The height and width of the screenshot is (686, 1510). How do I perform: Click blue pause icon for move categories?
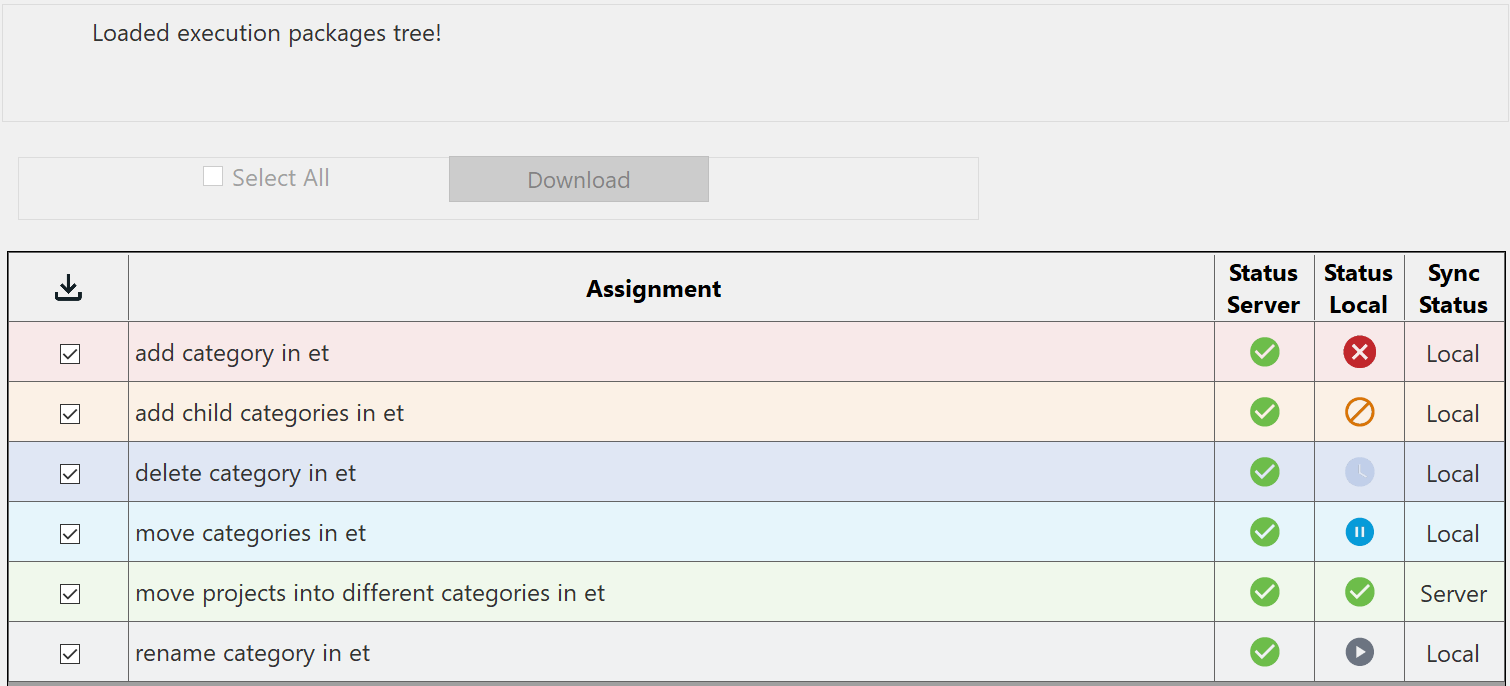(1359, 532)
